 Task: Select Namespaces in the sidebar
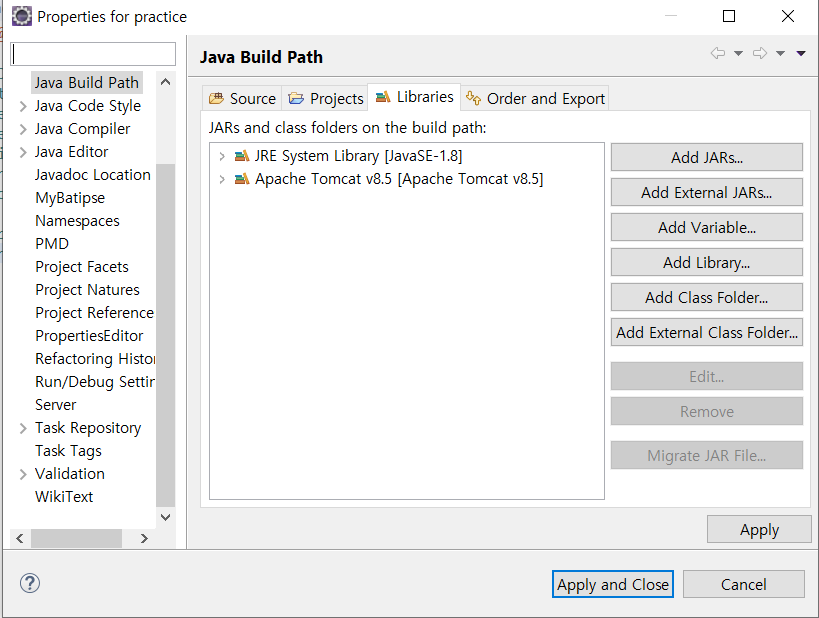[x=77, y=220]
